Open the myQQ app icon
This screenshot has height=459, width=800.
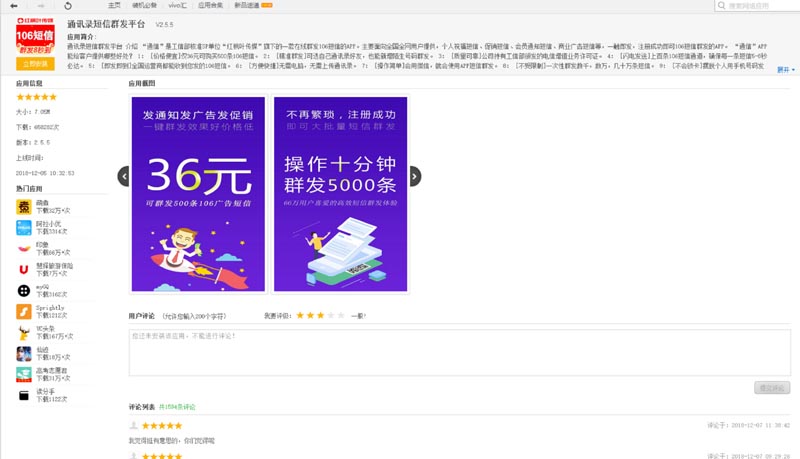click(x=23, y=290)
